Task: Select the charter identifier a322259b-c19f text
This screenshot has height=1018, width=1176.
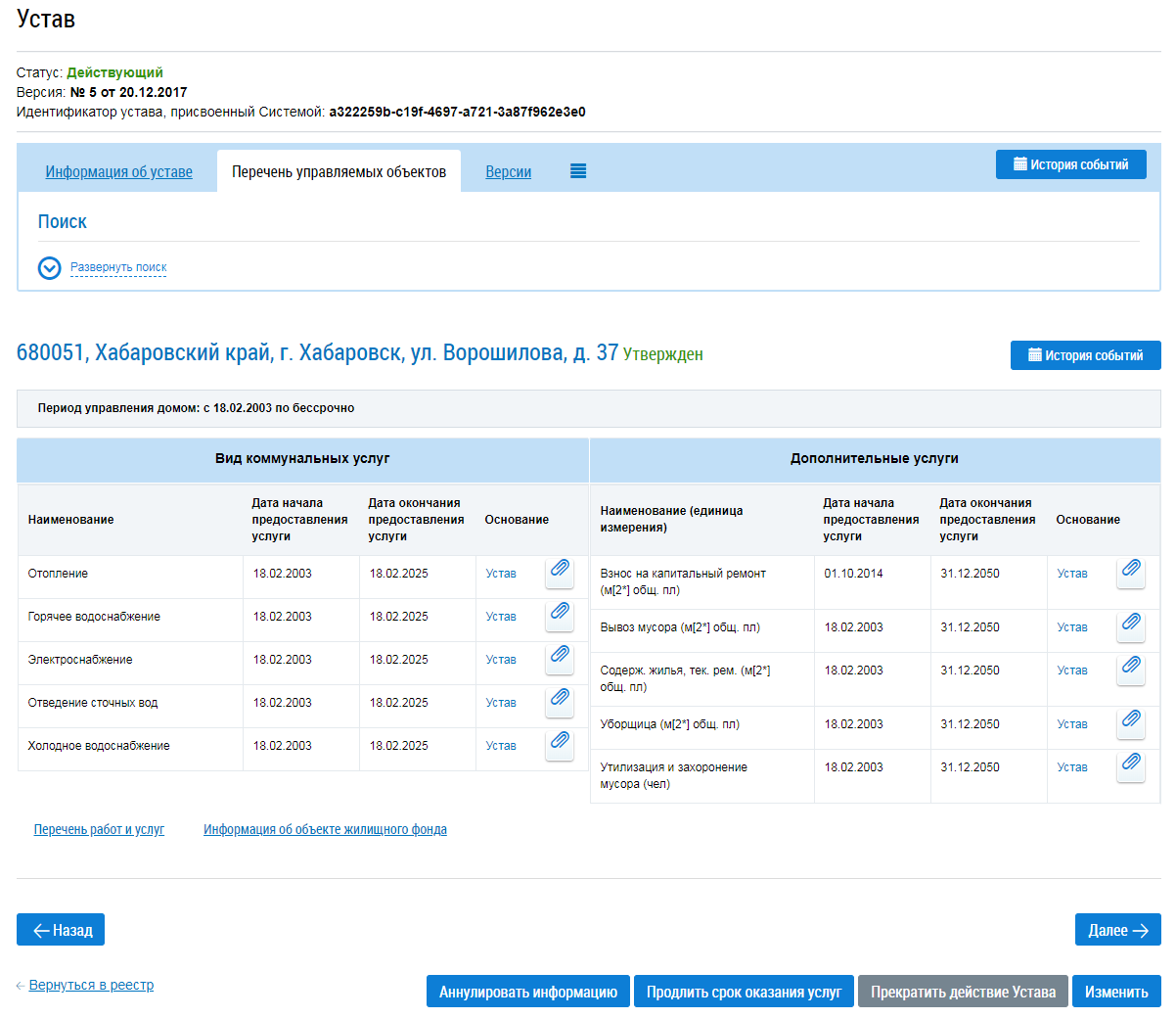Action: coord(457,112)
